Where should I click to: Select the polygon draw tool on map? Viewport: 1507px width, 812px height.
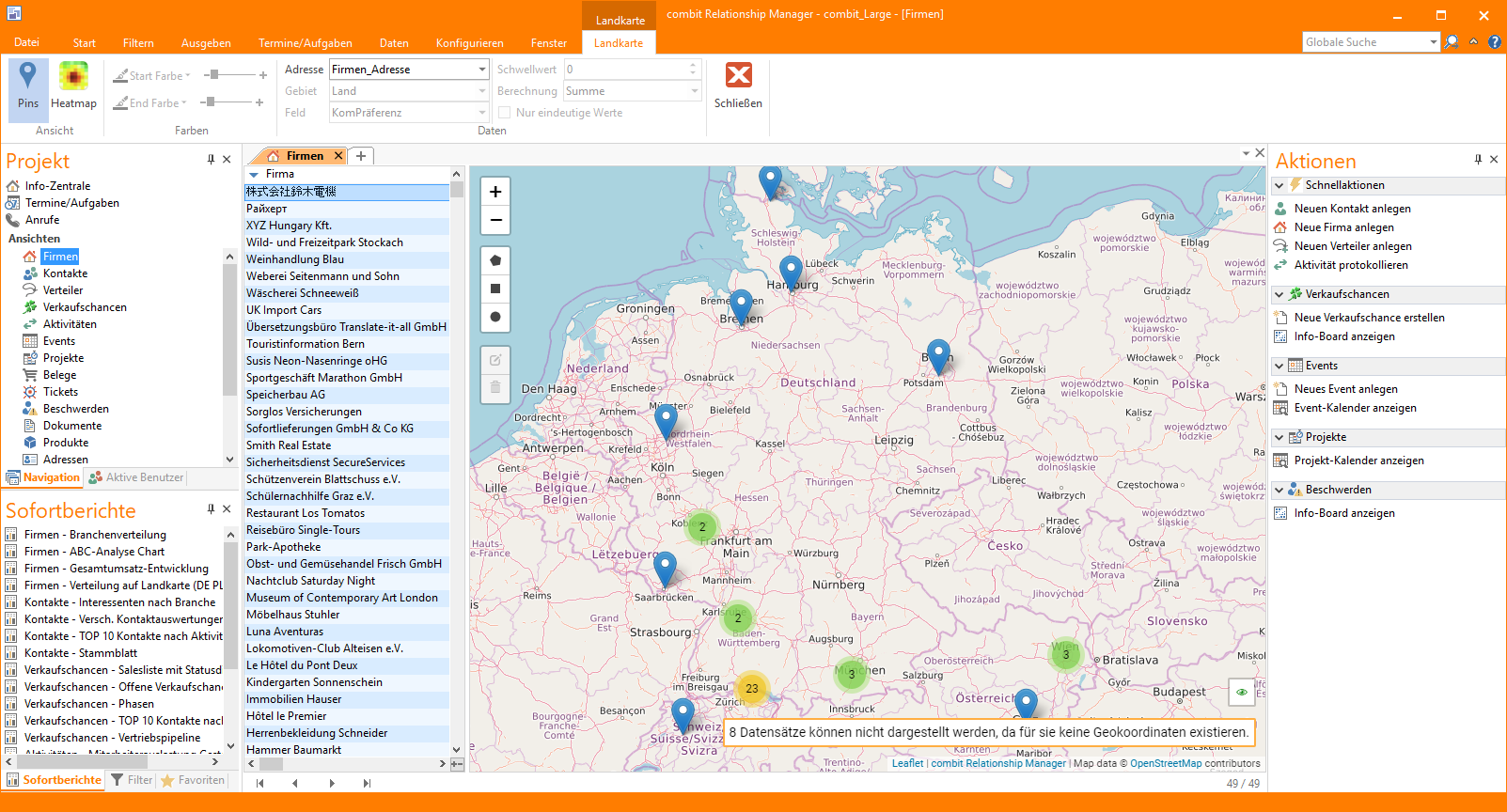pyautogui.click(x=495, y=260)
